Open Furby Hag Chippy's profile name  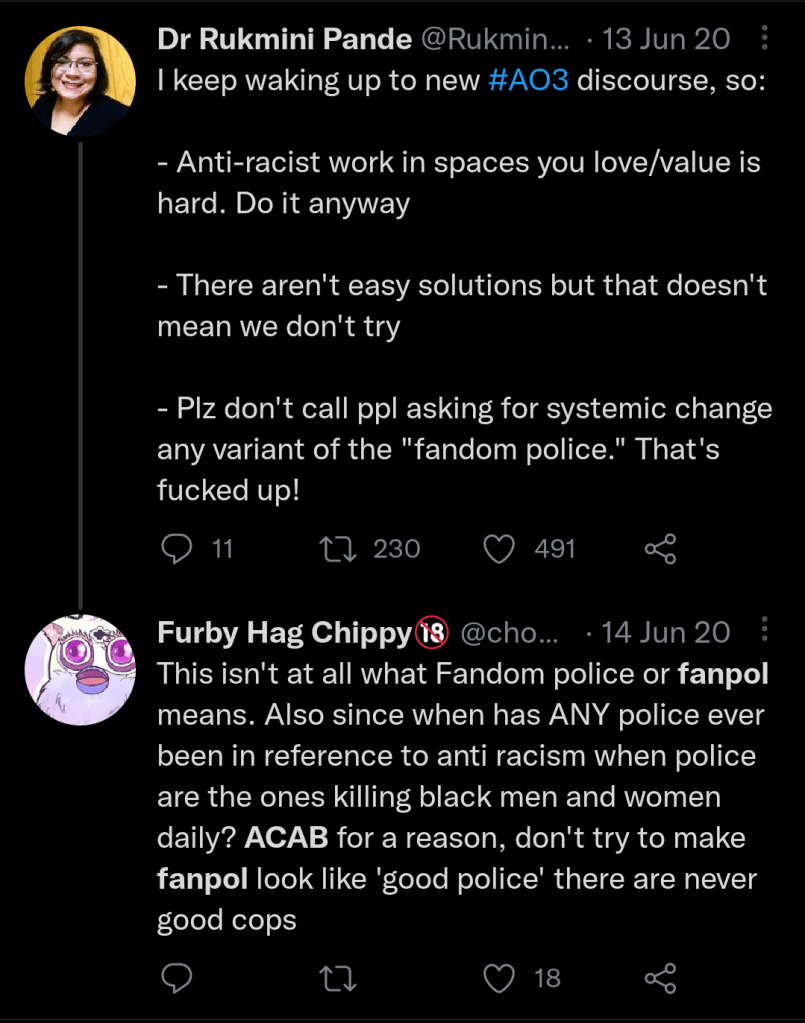tap(284, 632)
